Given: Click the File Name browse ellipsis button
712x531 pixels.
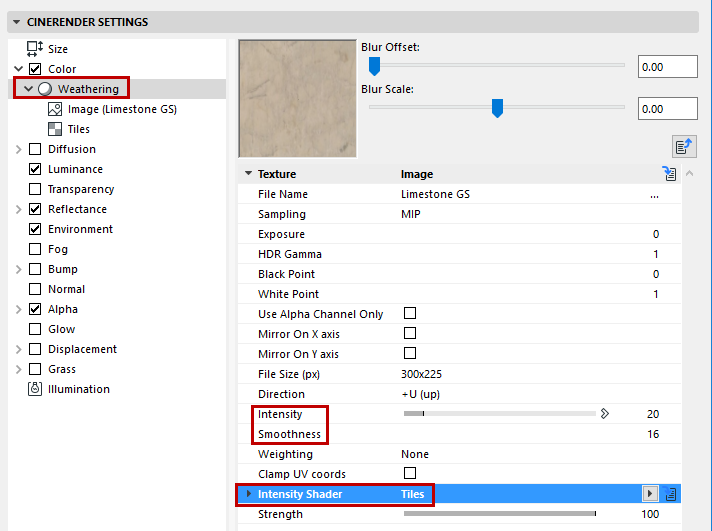Looking at the screenshot, I should (x=654, y=194).
